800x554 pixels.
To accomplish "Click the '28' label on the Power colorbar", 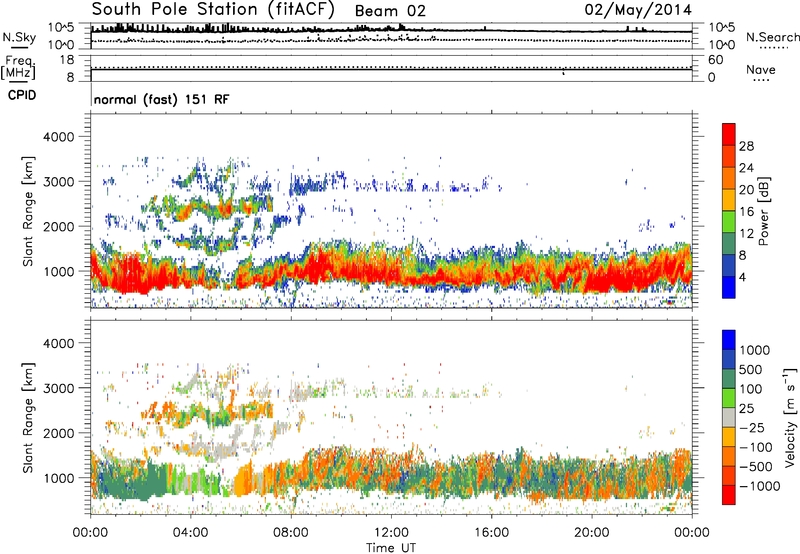I will [x=746, y=146].
